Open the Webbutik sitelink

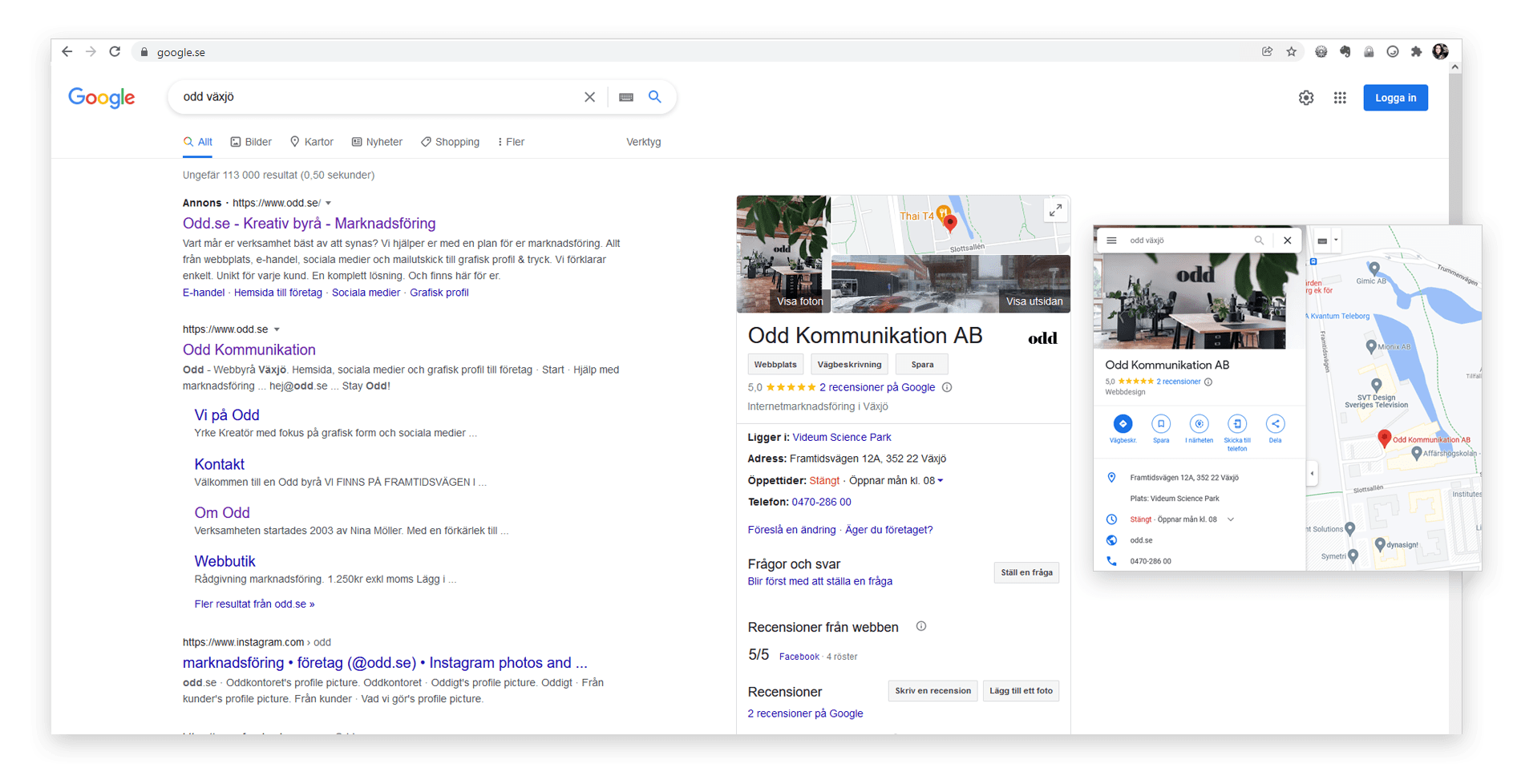[x=225, y=562]
